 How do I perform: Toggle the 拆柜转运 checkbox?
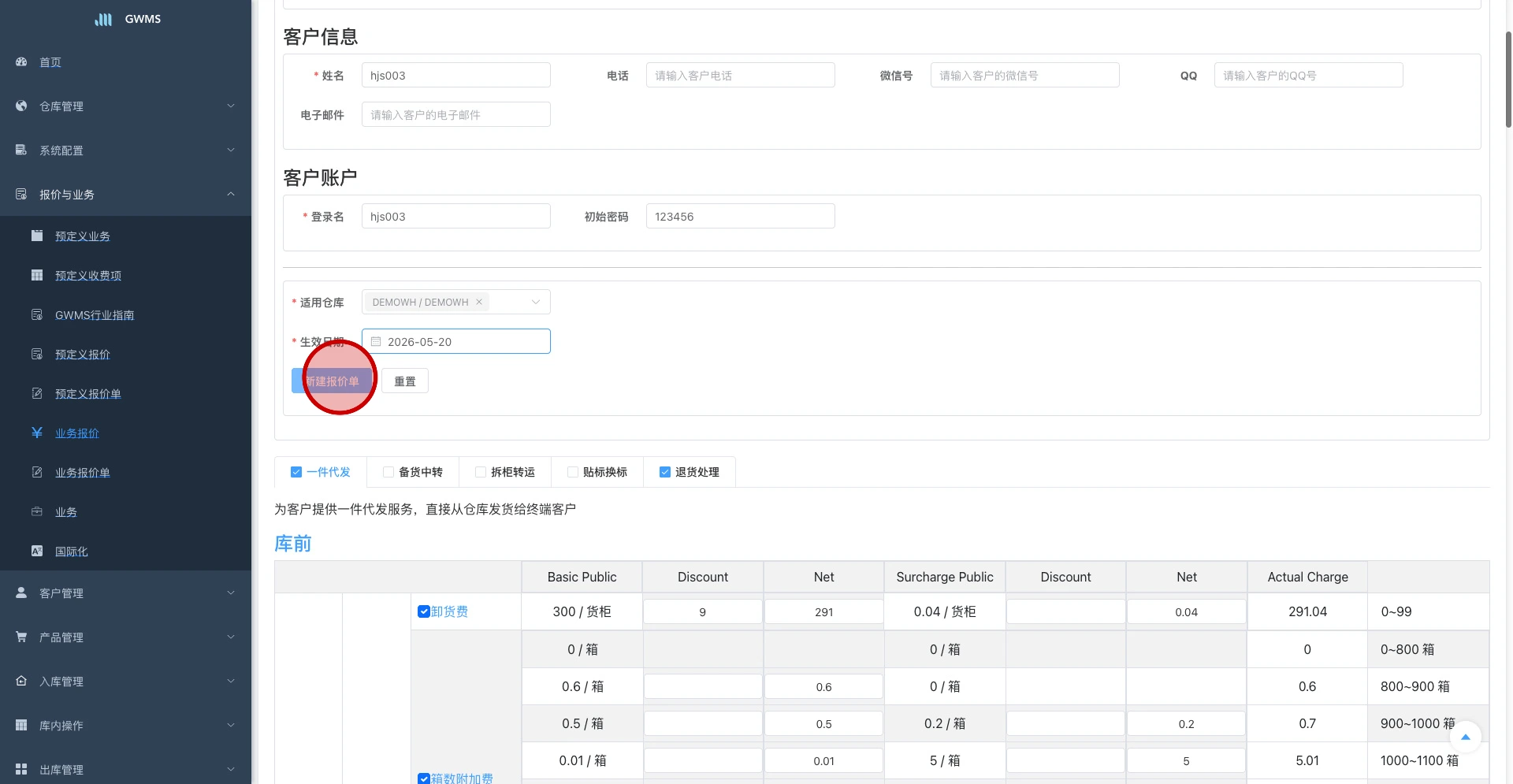point(481,472)
